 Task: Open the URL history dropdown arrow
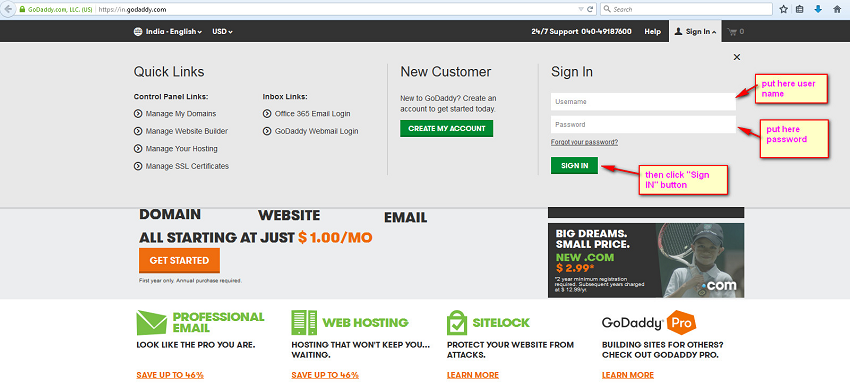(x=581, y=9)
